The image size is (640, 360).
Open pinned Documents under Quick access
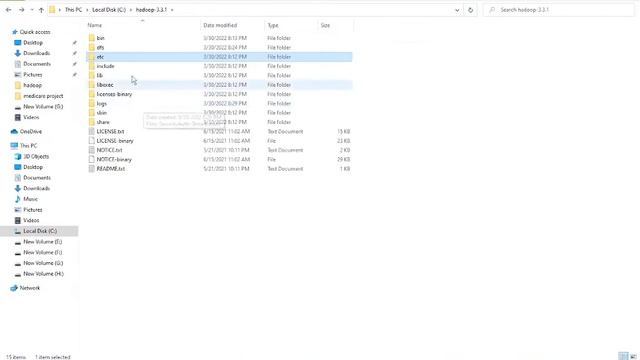click(37, 64)
